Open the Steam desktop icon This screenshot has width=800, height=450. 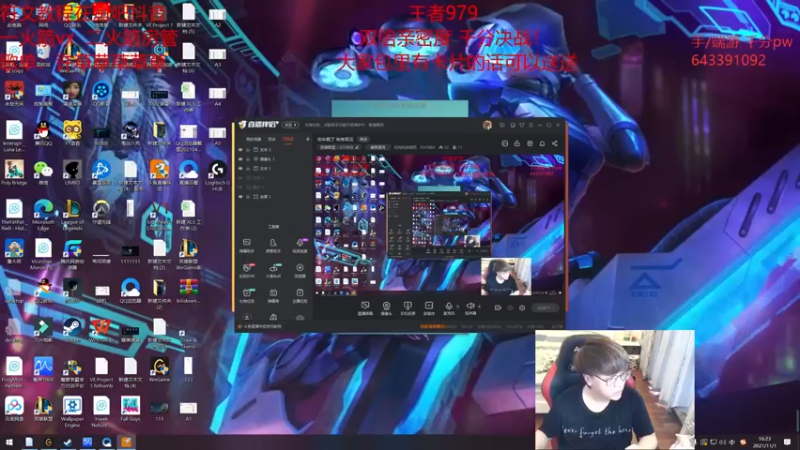tap(72, 330)
